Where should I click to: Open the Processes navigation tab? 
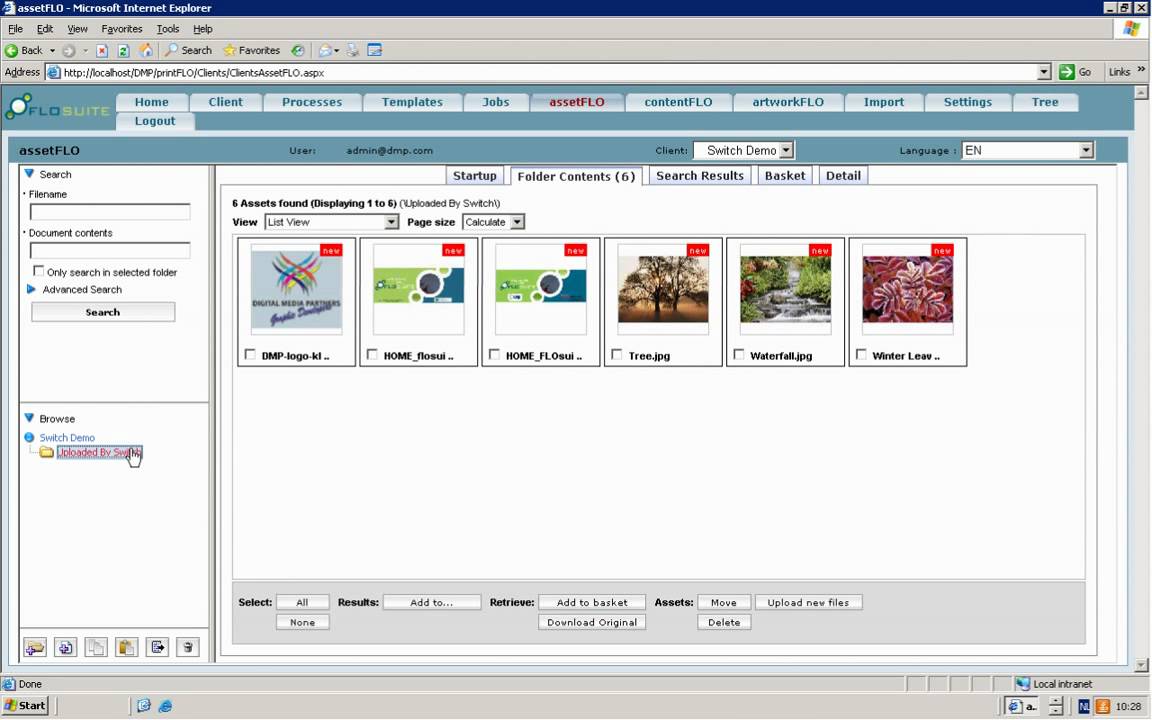point(312,102)
